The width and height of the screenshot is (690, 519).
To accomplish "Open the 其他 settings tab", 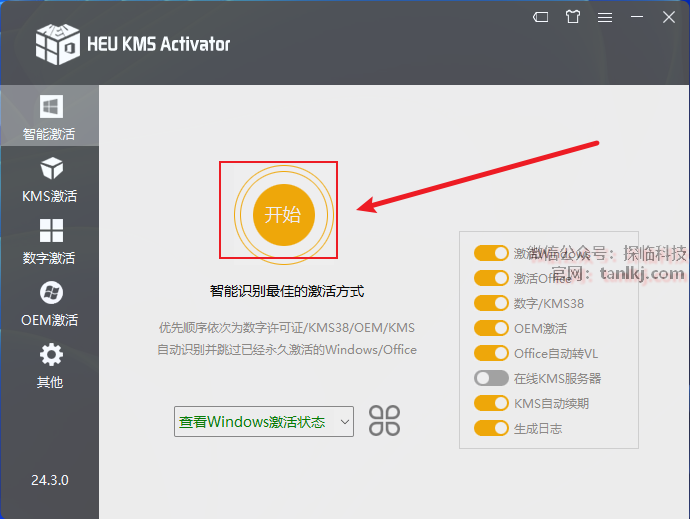I will [50, 366].
